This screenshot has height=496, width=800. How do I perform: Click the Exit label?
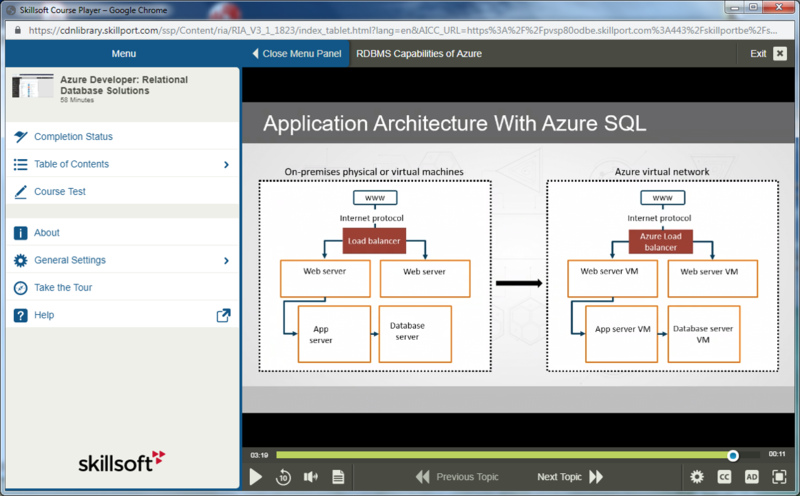click(758, 54)
